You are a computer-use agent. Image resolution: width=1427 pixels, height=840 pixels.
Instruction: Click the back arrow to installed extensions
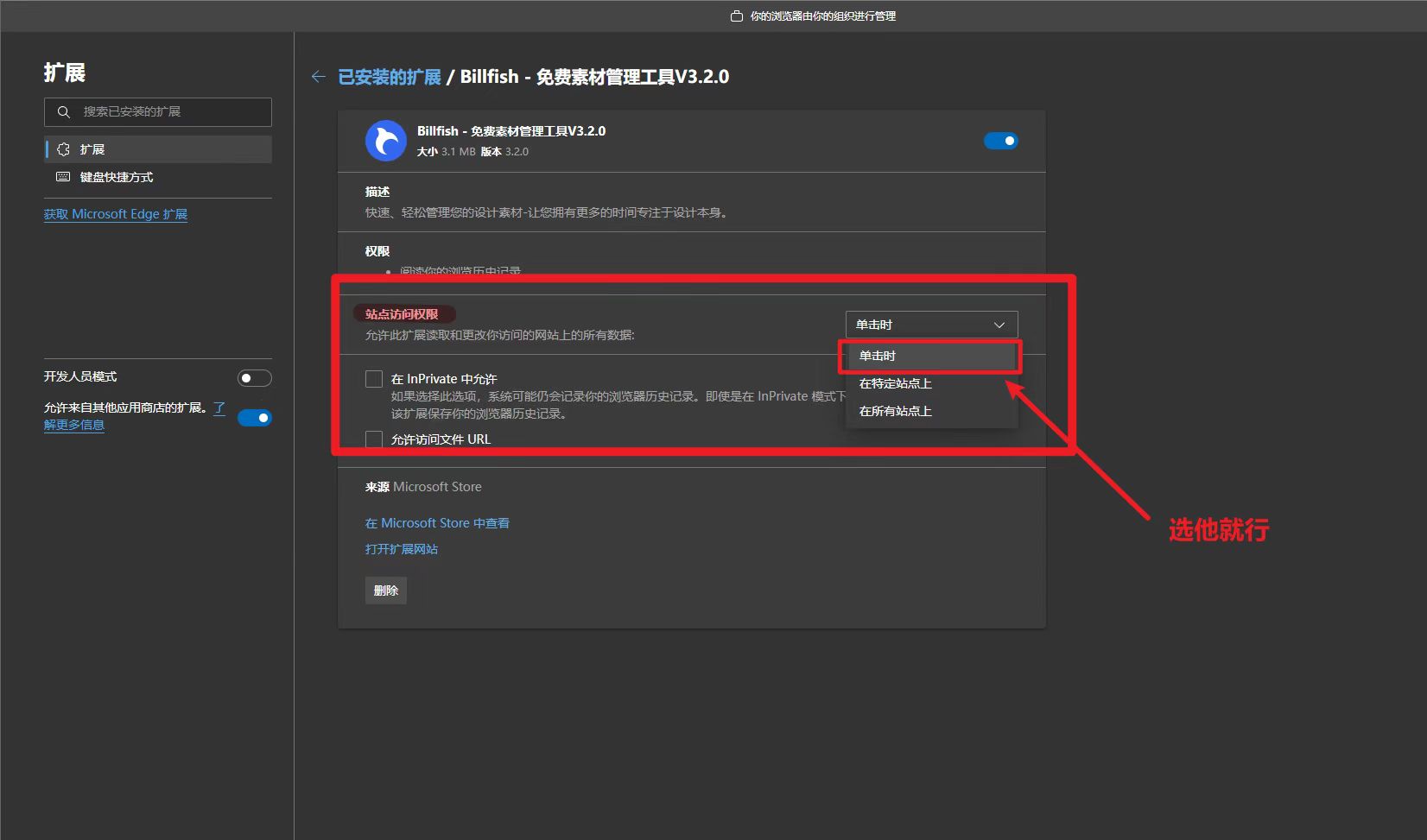319,77
